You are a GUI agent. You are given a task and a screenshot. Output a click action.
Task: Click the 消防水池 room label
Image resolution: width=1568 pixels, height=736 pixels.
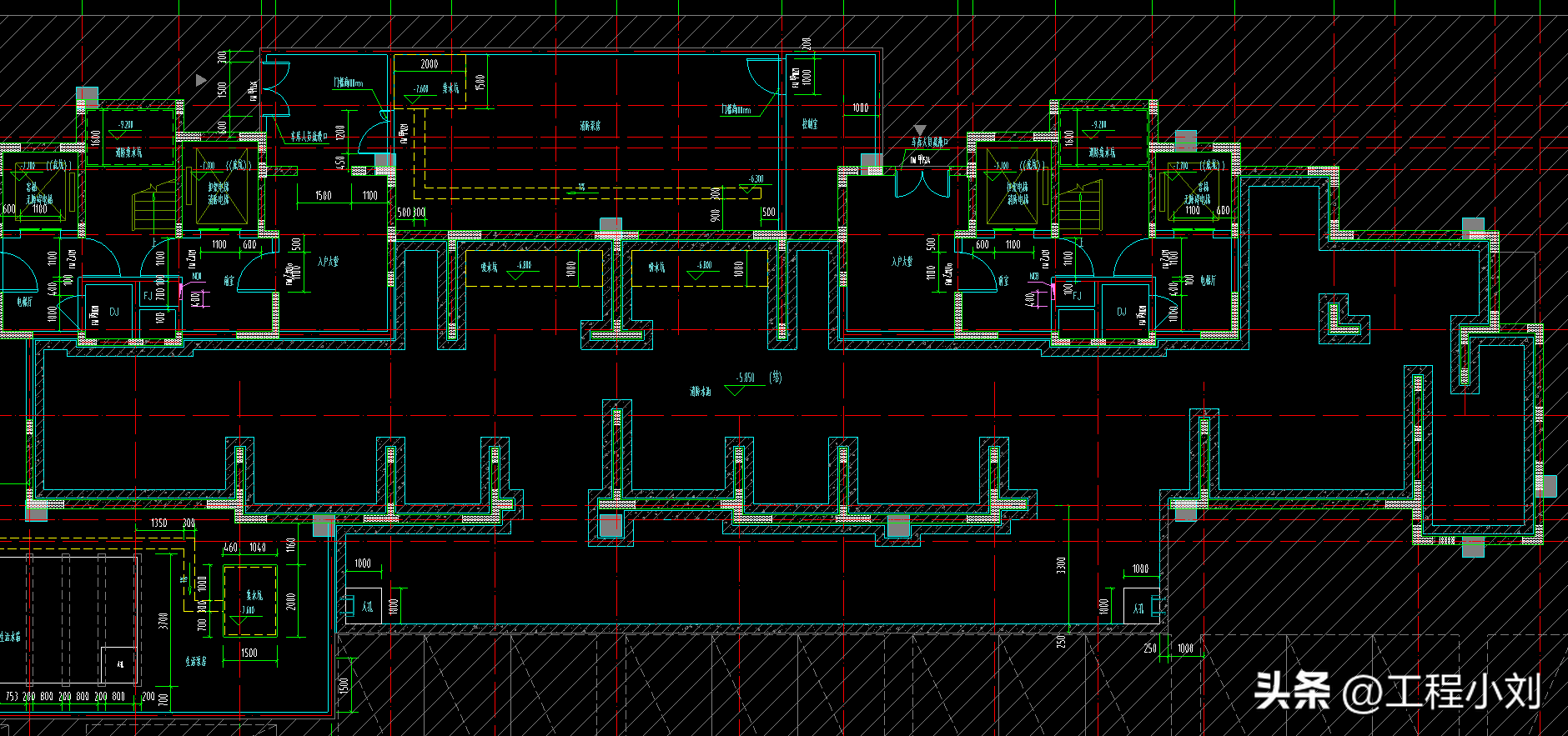pyautogui.click(x=701, y=391)
